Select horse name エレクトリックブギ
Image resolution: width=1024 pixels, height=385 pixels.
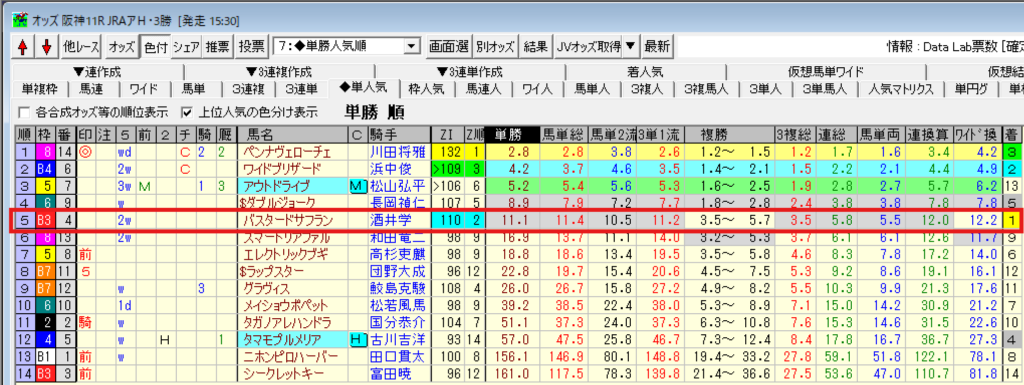(x=286, y=254)
